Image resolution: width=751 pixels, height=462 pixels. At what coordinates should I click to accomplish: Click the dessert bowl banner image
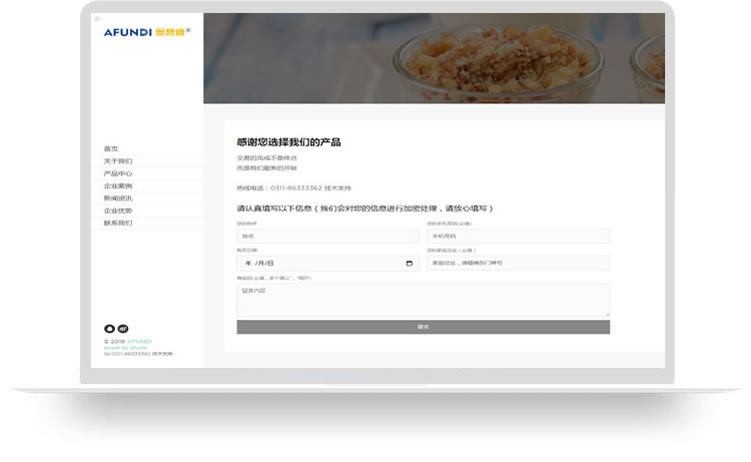[434, 58]
